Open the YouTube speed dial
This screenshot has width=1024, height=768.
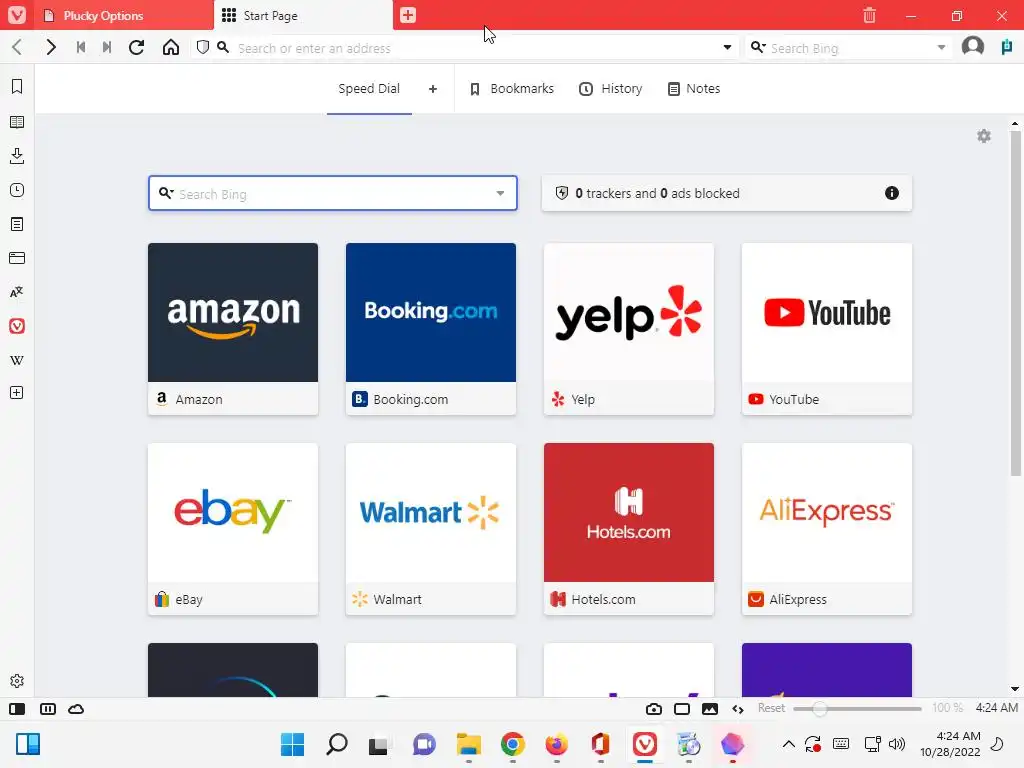click(827, 329)
